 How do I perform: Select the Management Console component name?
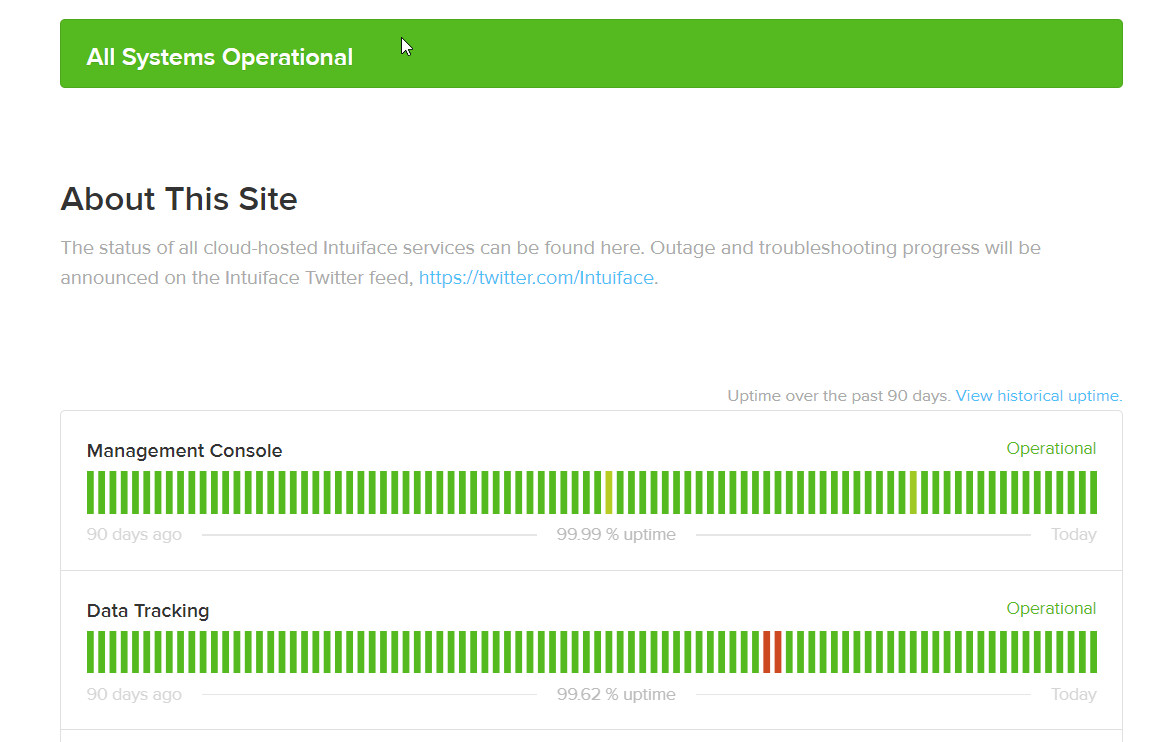tap(184, 450)
